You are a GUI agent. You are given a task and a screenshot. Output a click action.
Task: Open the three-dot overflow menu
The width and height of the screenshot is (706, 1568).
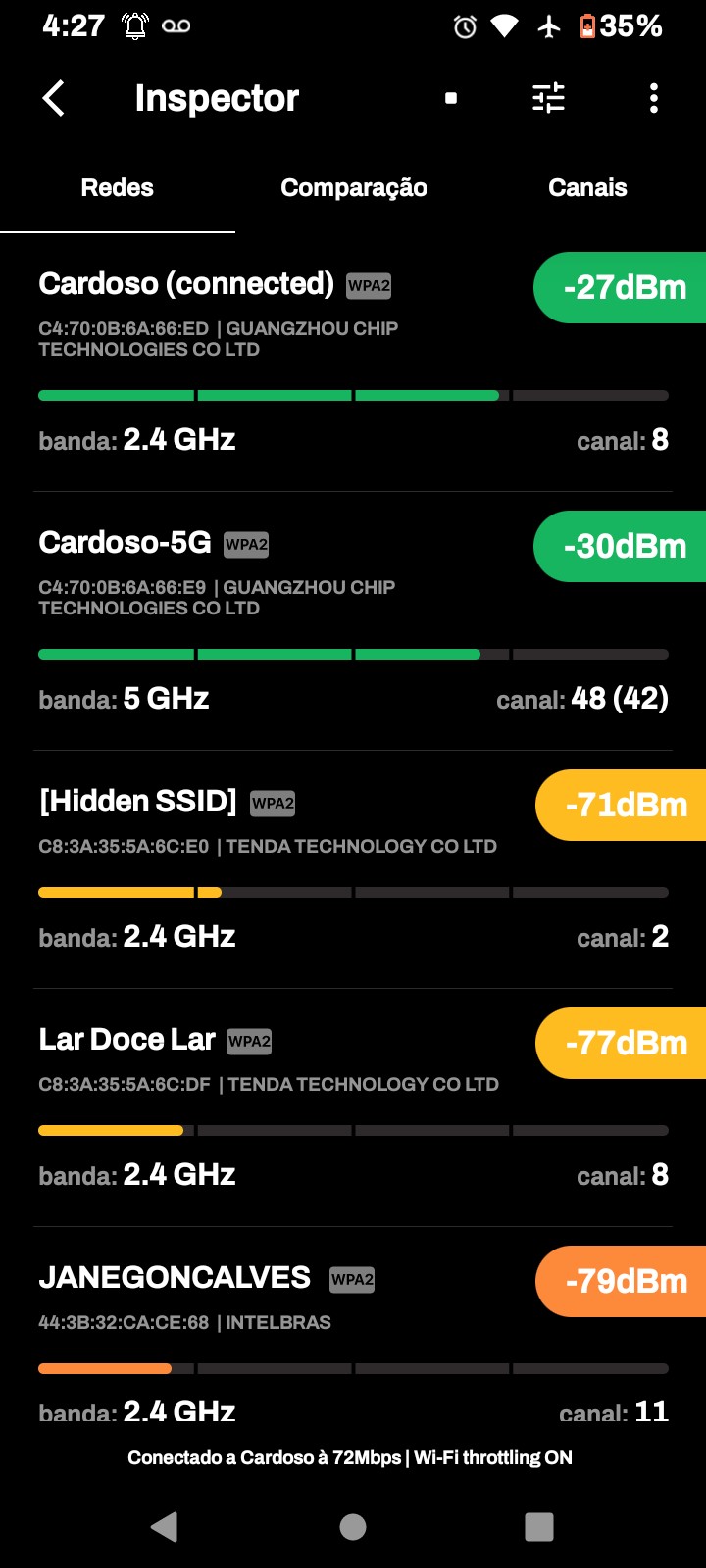coord(654,98)
